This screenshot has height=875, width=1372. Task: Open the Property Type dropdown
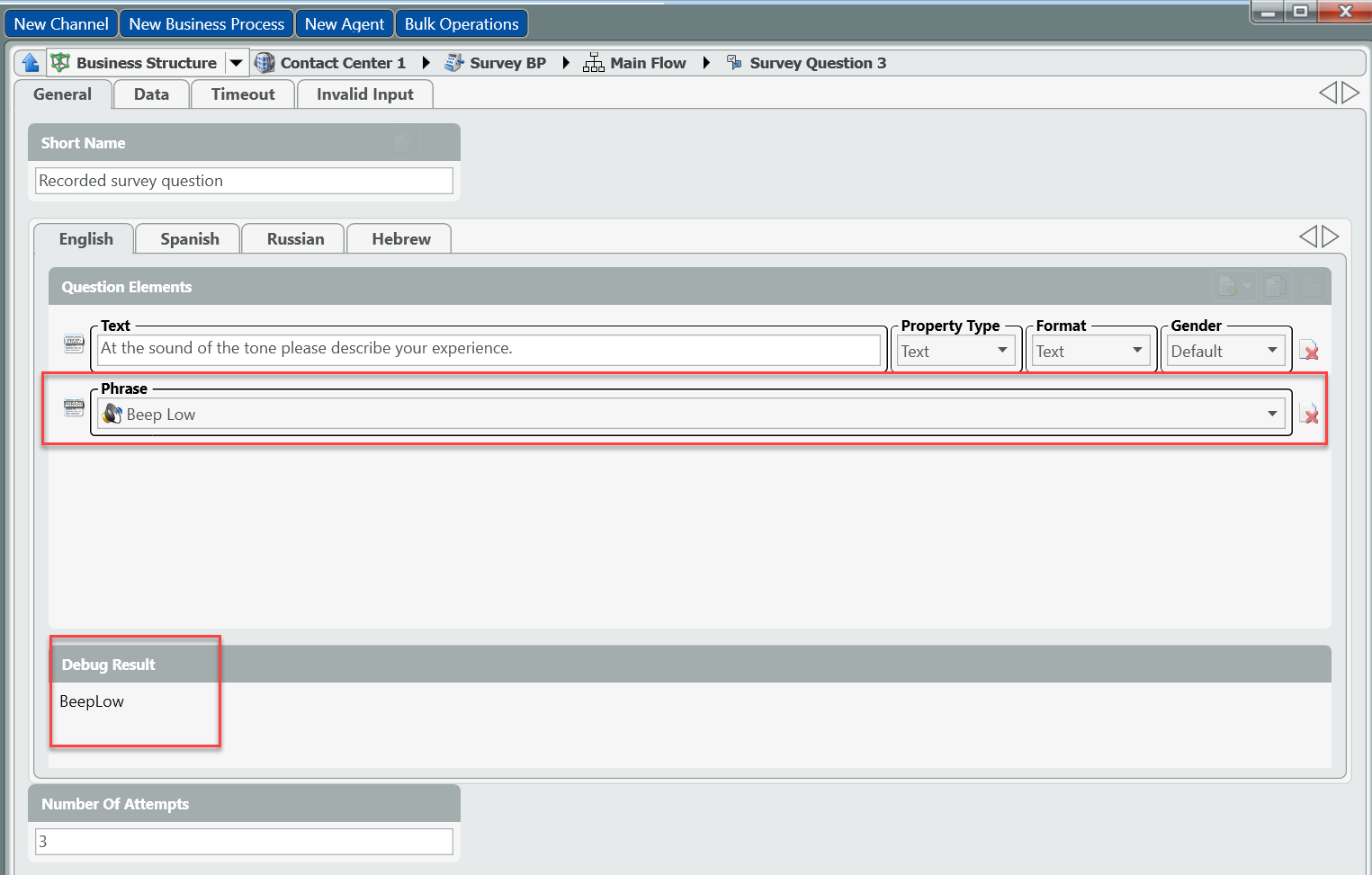tap(1001, 351)
